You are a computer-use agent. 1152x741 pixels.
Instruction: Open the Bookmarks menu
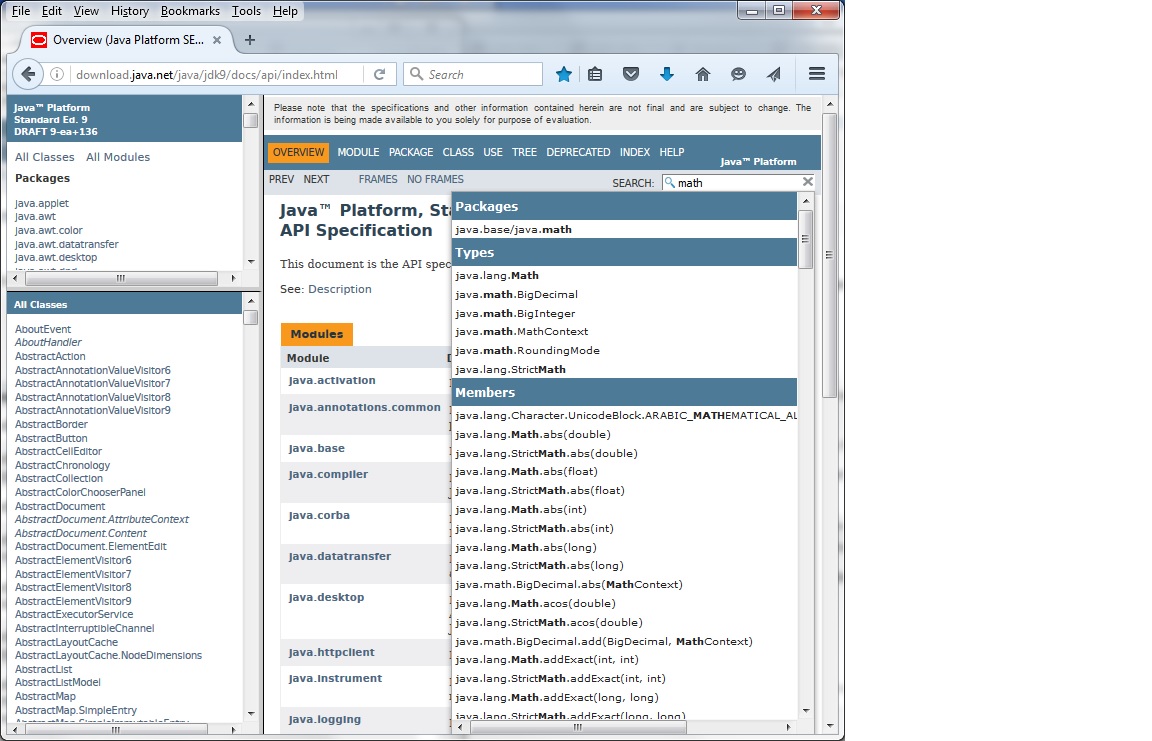[190, 11]
